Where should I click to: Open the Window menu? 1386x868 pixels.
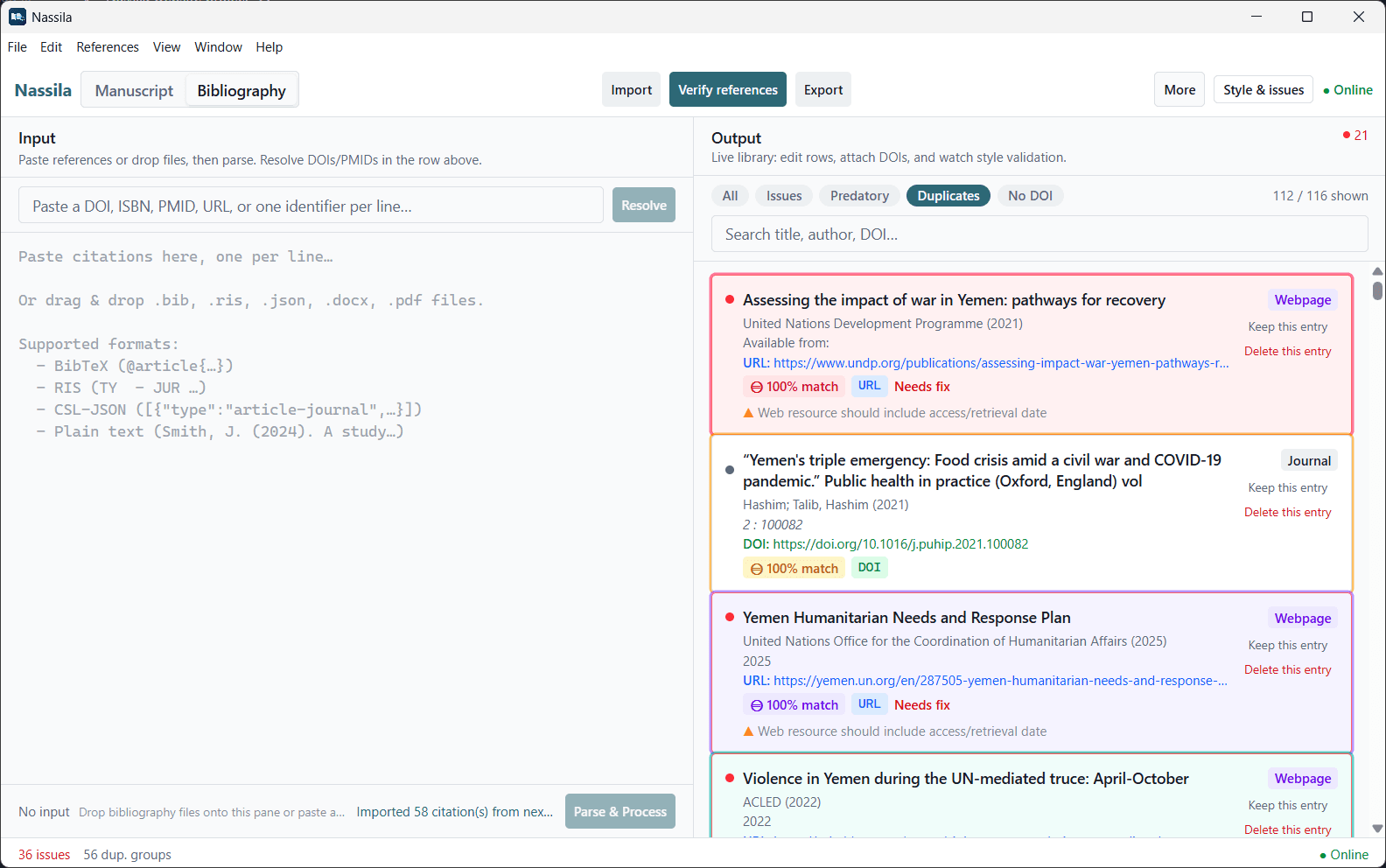218,47
